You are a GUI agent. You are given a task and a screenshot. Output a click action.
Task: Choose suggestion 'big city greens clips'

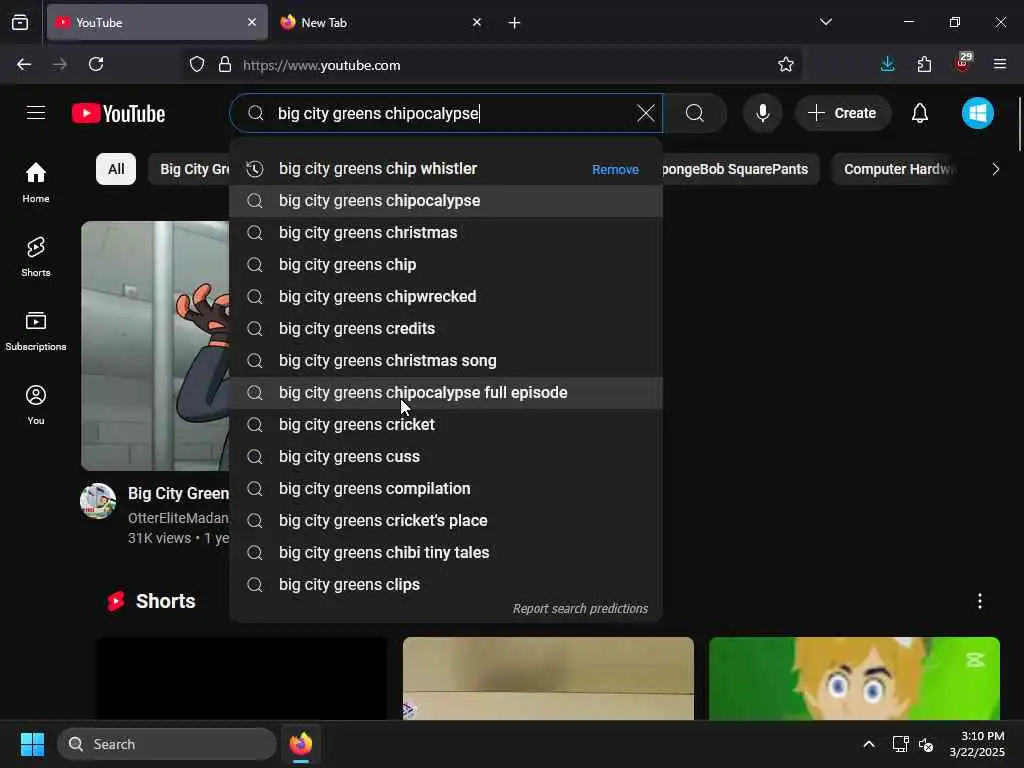click(446, 584)
